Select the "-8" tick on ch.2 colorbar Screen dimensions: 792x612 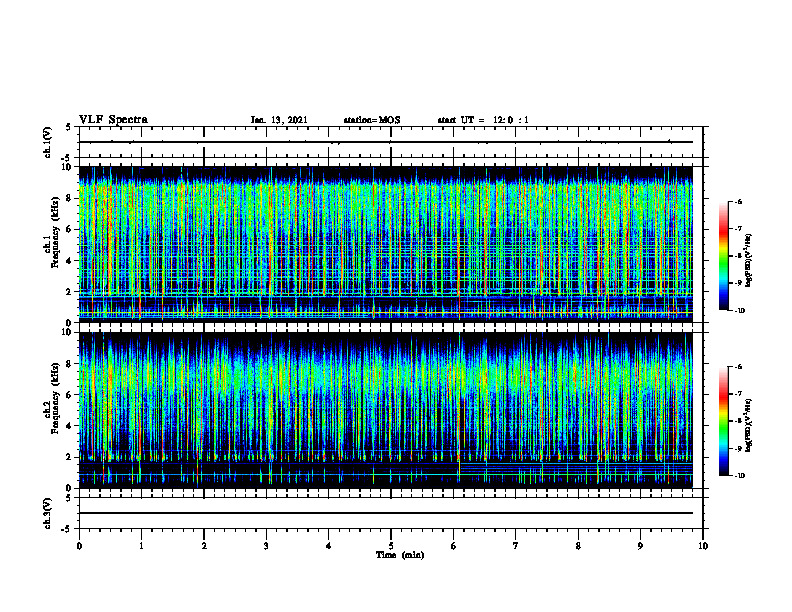[x=738, y=421]
